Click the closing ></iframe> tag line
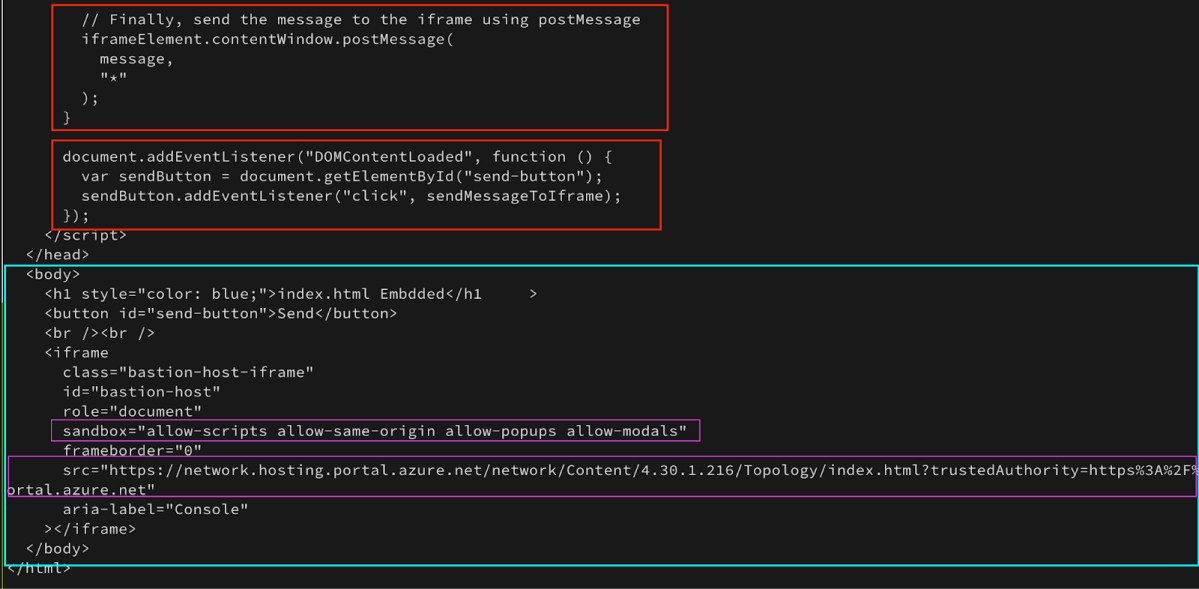Viewport: 1199px width, 589px height. [90, 529]
